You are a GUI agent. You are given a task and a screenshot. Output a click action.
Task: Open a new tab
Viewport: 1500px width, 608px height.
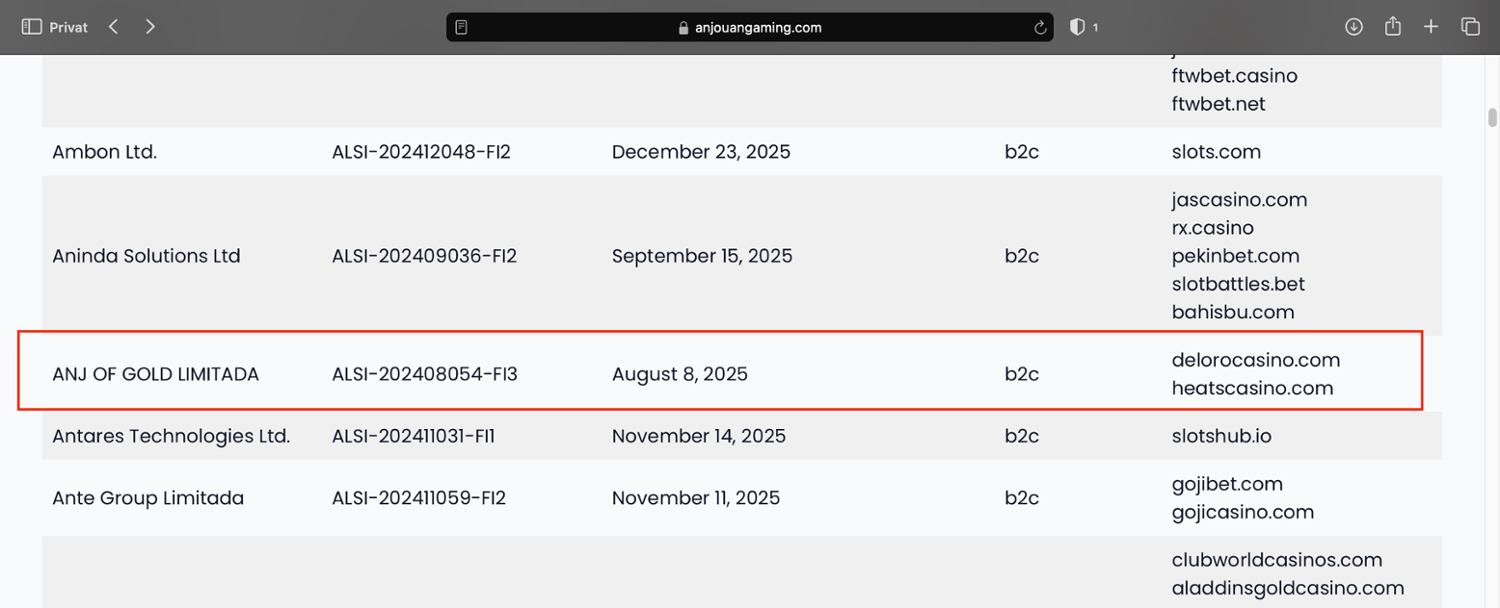click(1431, 27)
